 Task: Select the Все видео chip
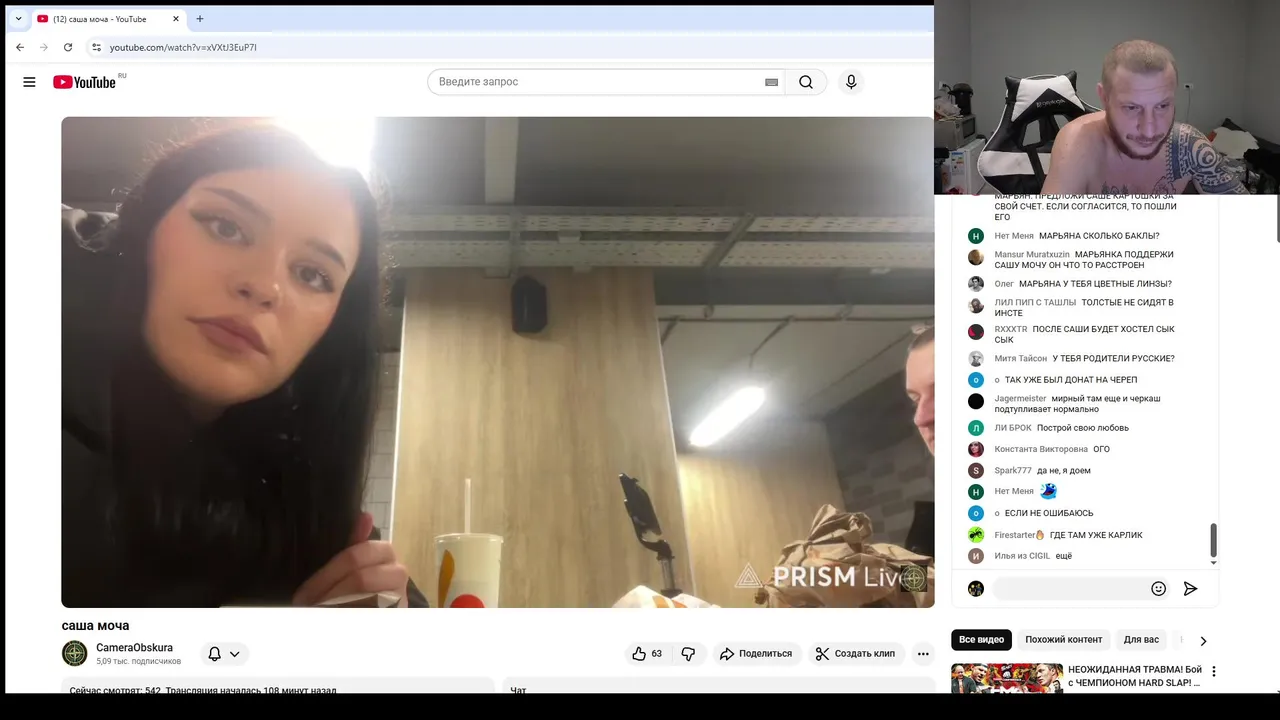(981, 640)
